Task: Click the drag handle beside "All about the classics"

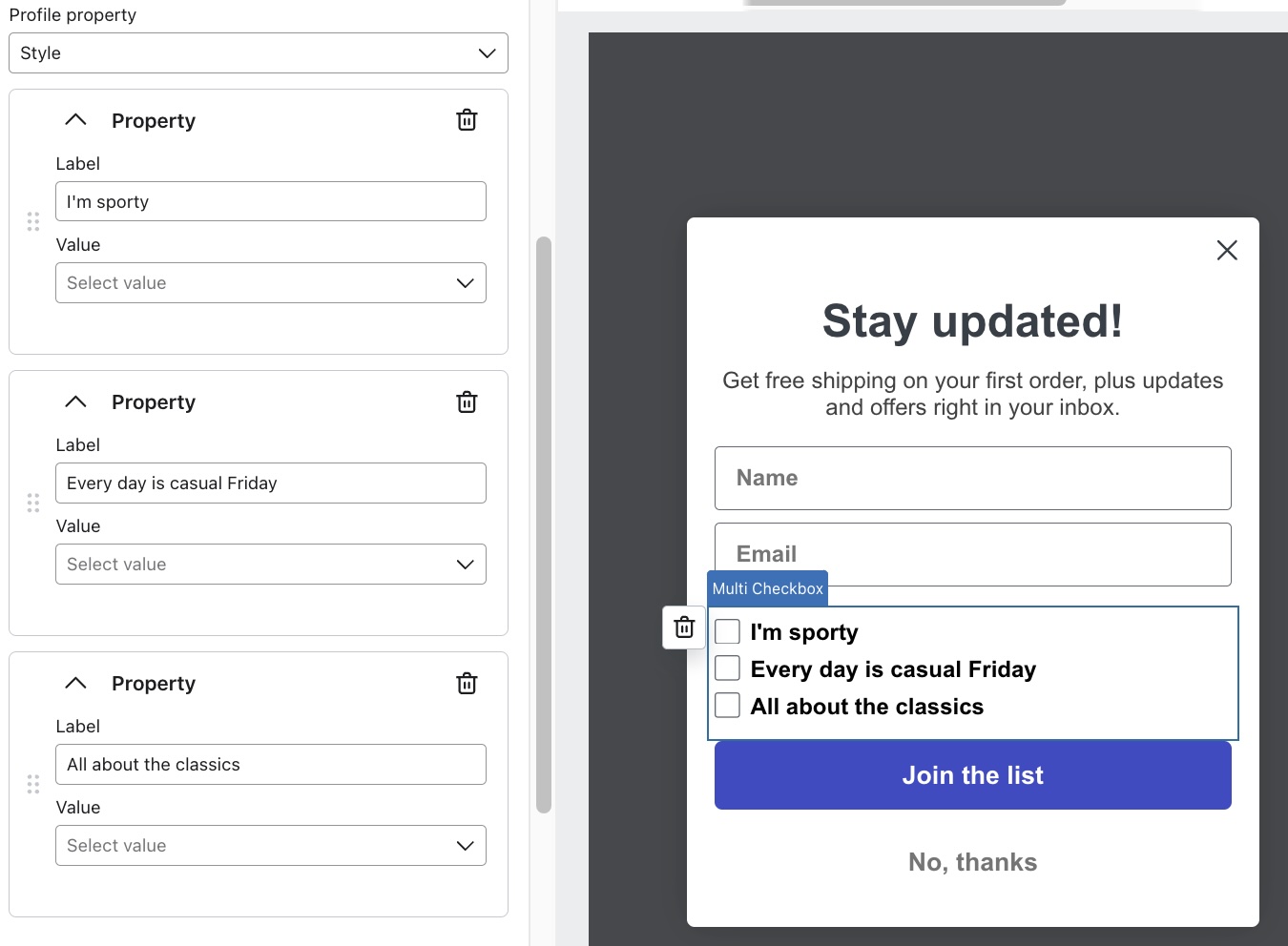Action: coord(32,783)
